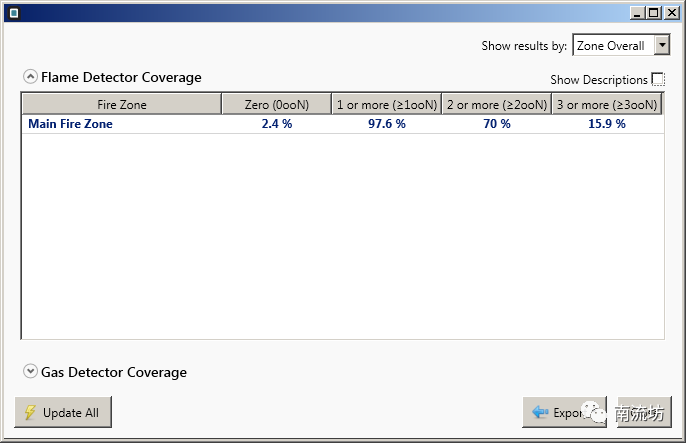
Task: Click the lightning bolt icon on Update All
Action: pos(30,412)
